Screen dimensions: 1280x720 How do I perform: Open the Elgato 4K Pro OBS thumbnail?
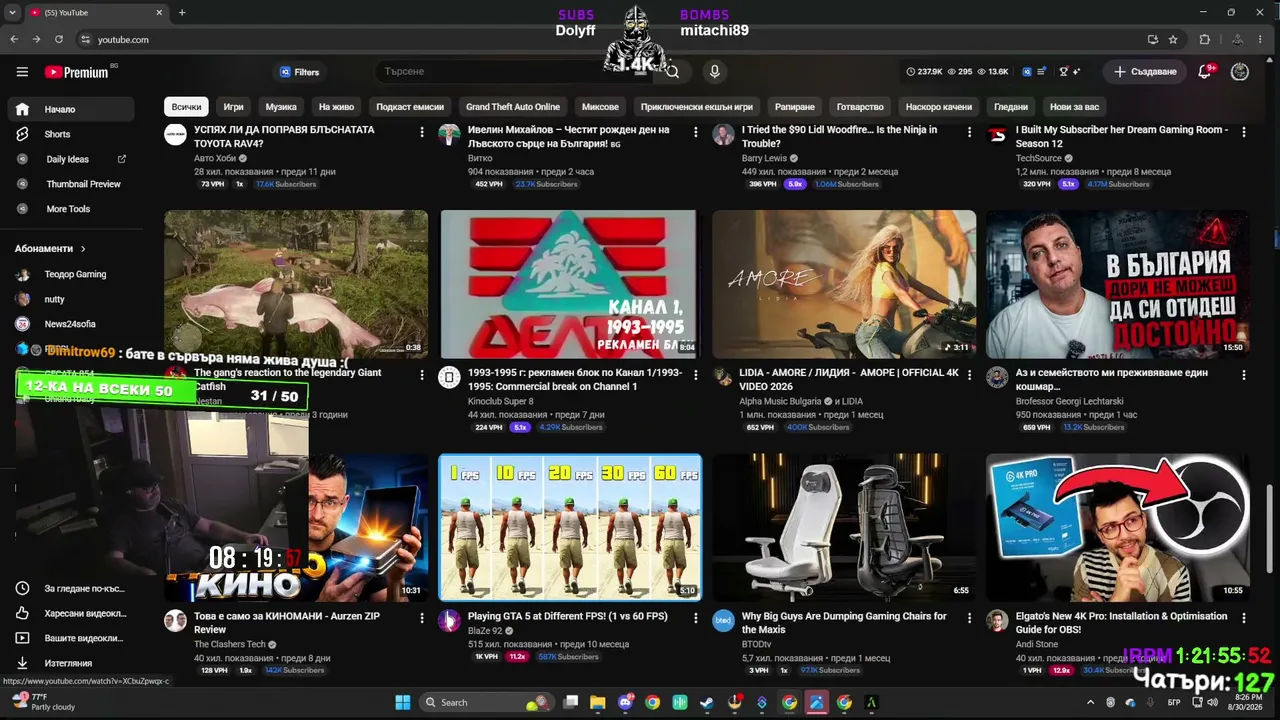pos(1118,527)
